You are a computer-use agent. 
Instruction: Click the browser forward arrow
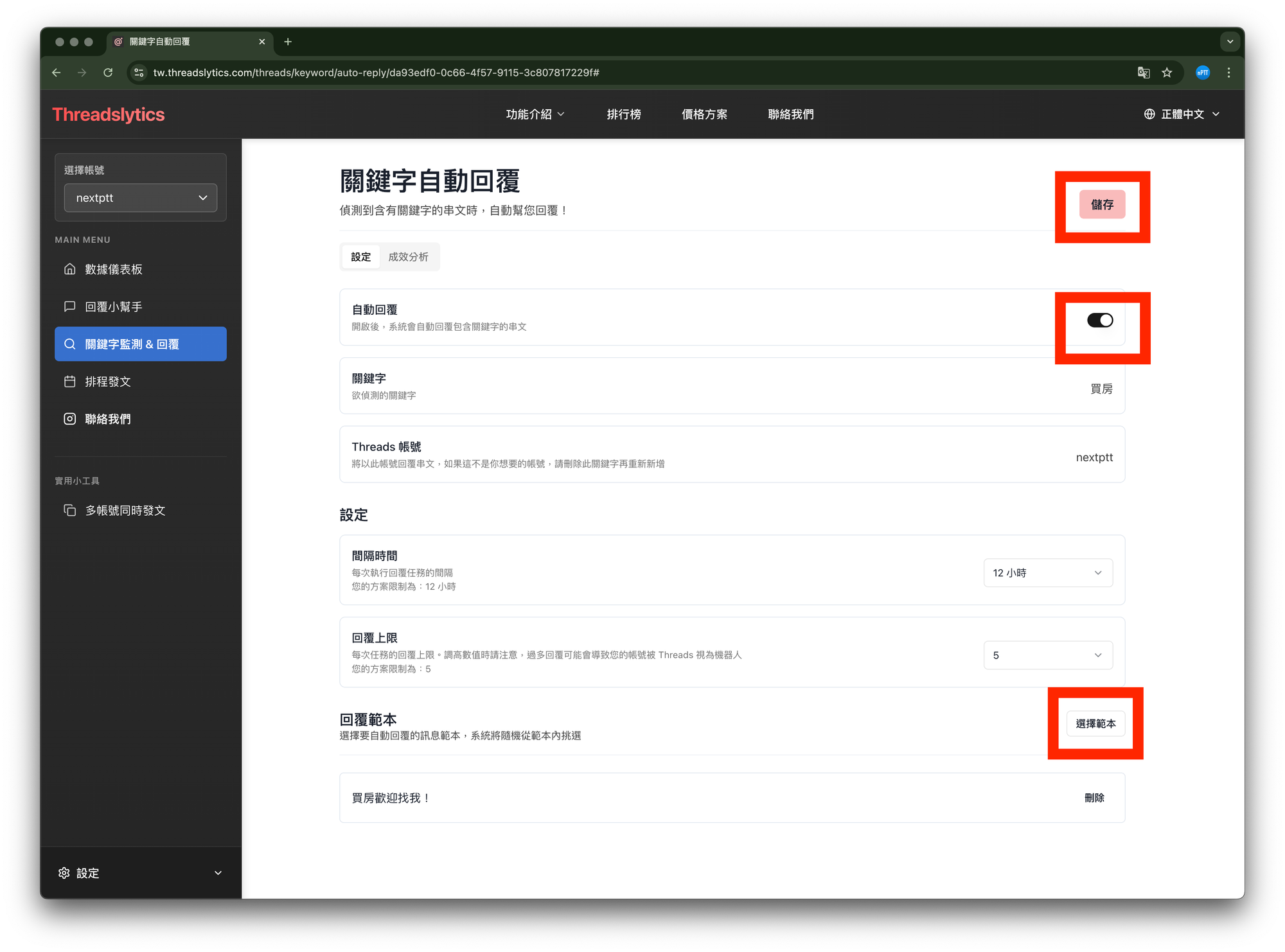(82, 73)
